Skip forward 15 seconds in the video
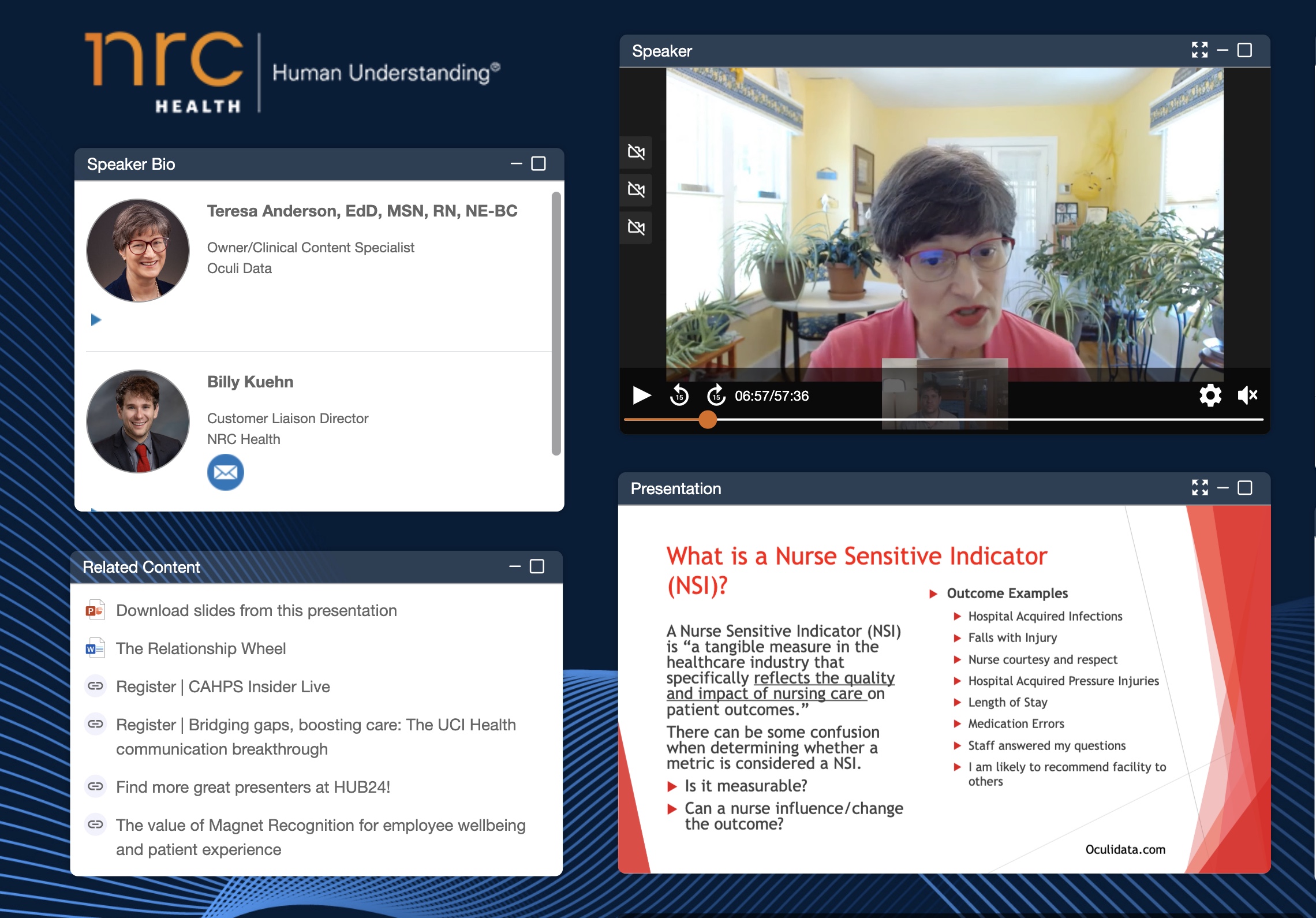Screen dimensions: 1316x918 716,395
